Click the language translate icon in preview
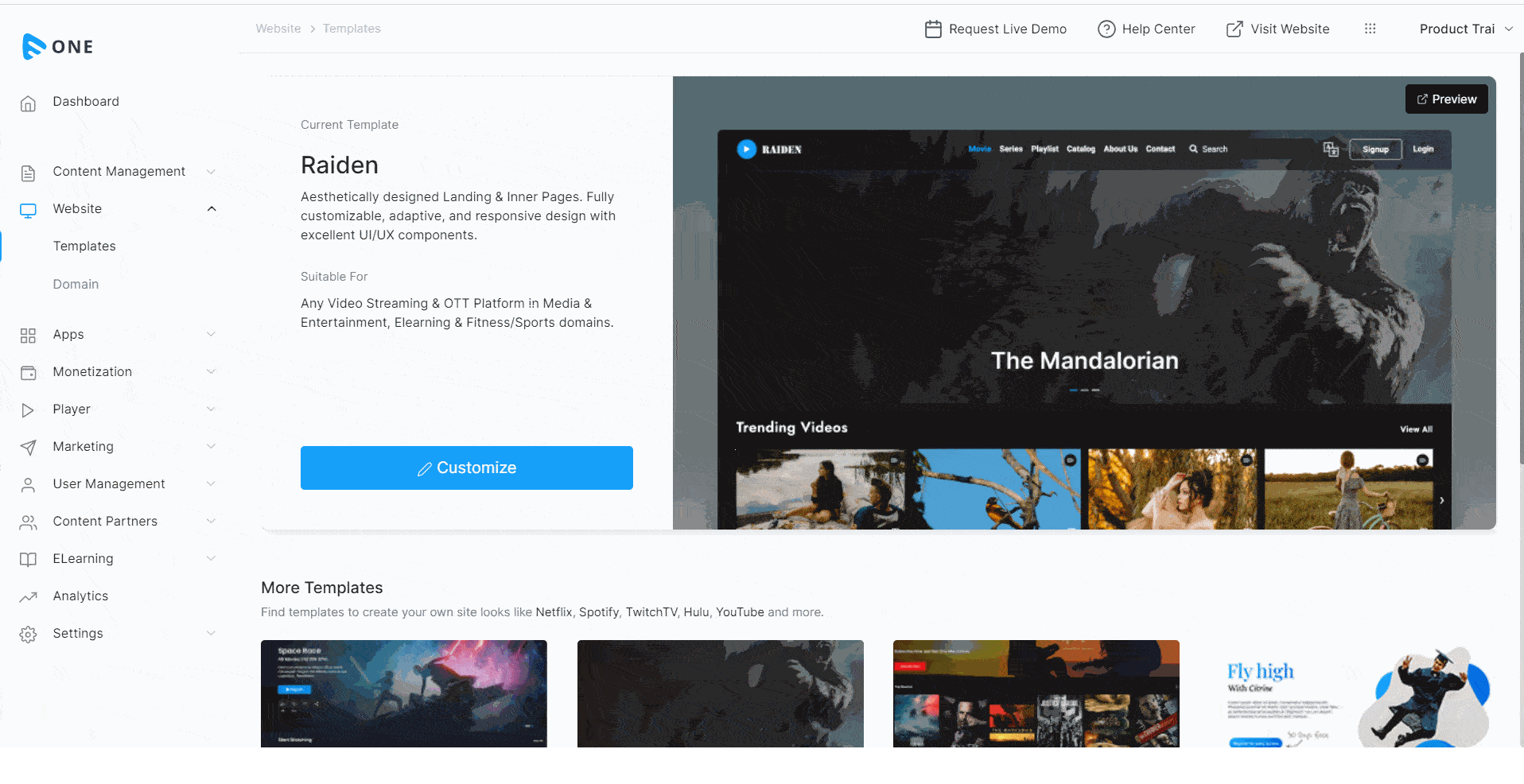 click(x=1331, y=149)
